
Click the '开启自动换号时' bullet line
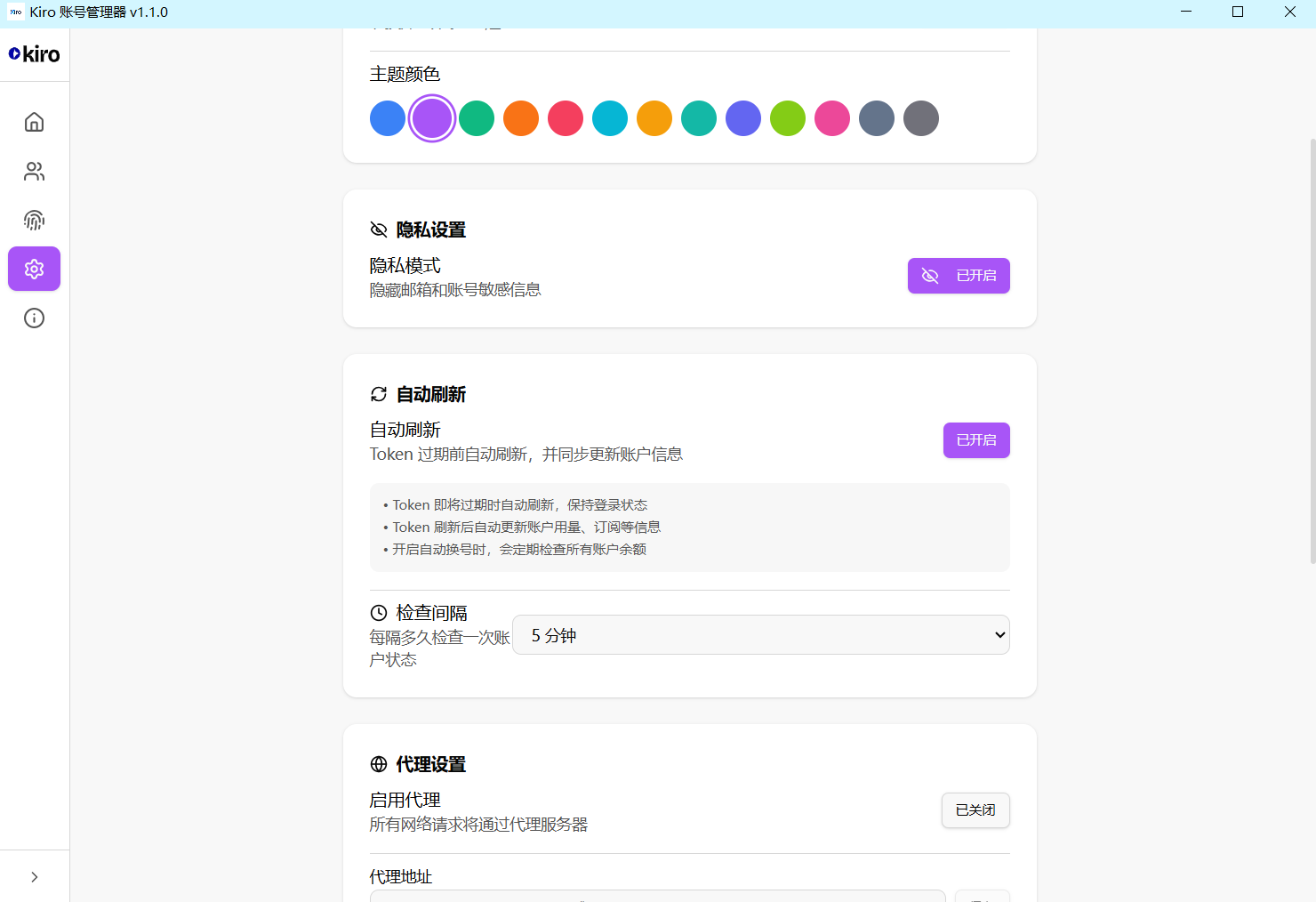pyautogui.click(x=515, y=550)
